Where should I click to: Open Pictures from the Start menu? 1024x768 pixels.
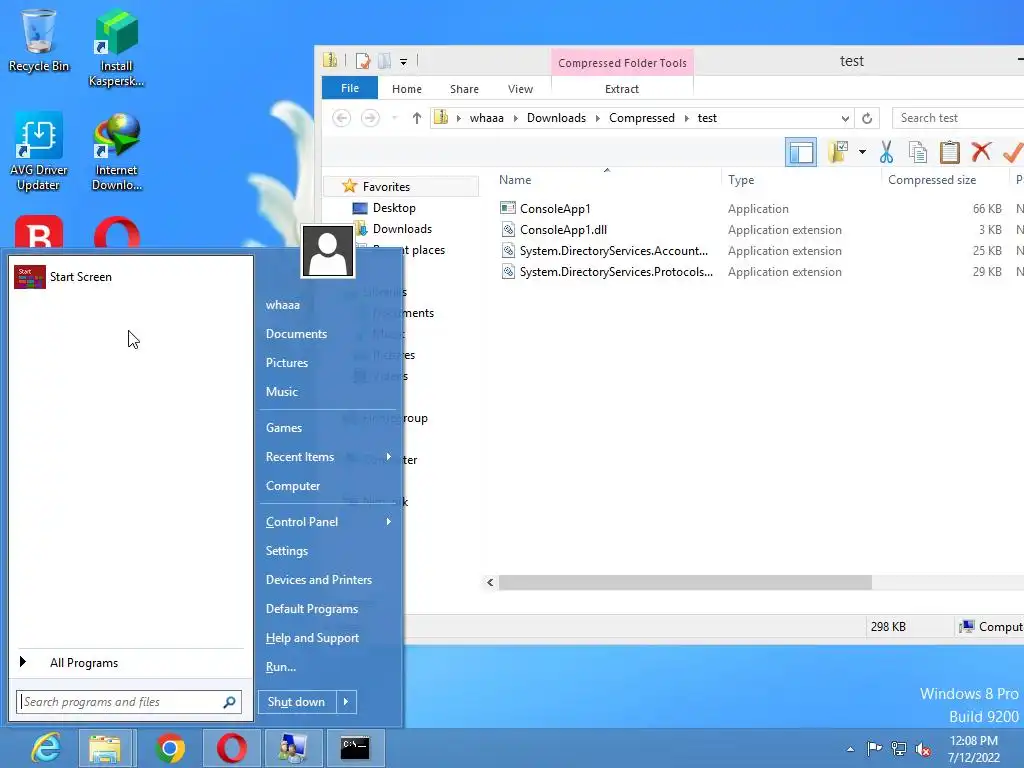[287, 362]
